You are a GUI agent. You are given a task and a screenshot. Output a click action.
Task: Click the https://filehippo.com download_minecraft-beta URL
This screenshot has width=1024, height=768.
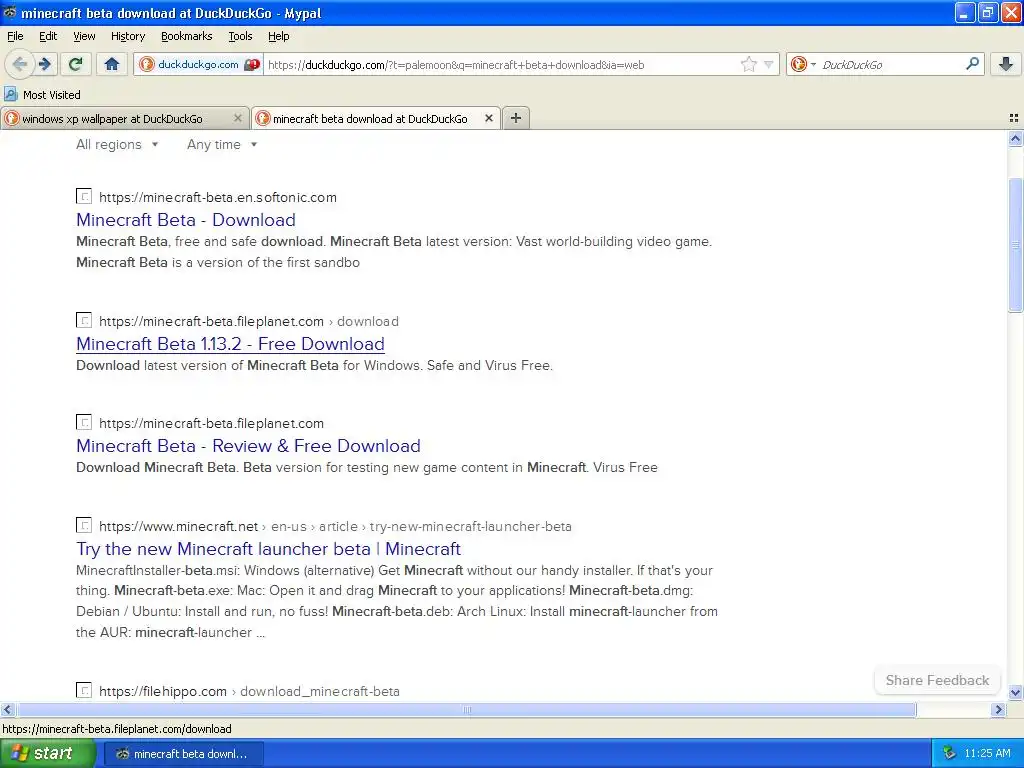tap(249, 691)
